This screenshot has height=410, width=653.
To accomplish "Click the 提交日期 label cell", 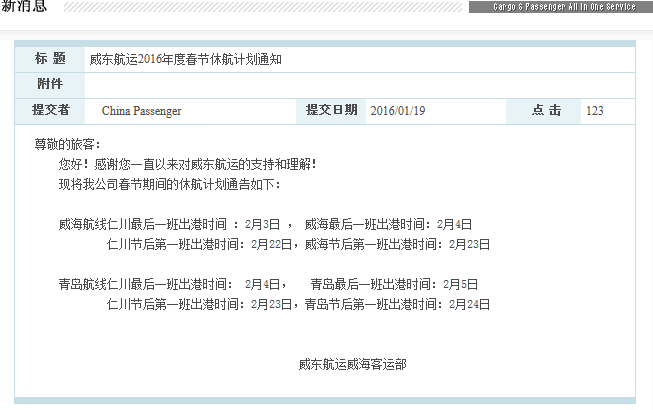I will pos(331,111).
